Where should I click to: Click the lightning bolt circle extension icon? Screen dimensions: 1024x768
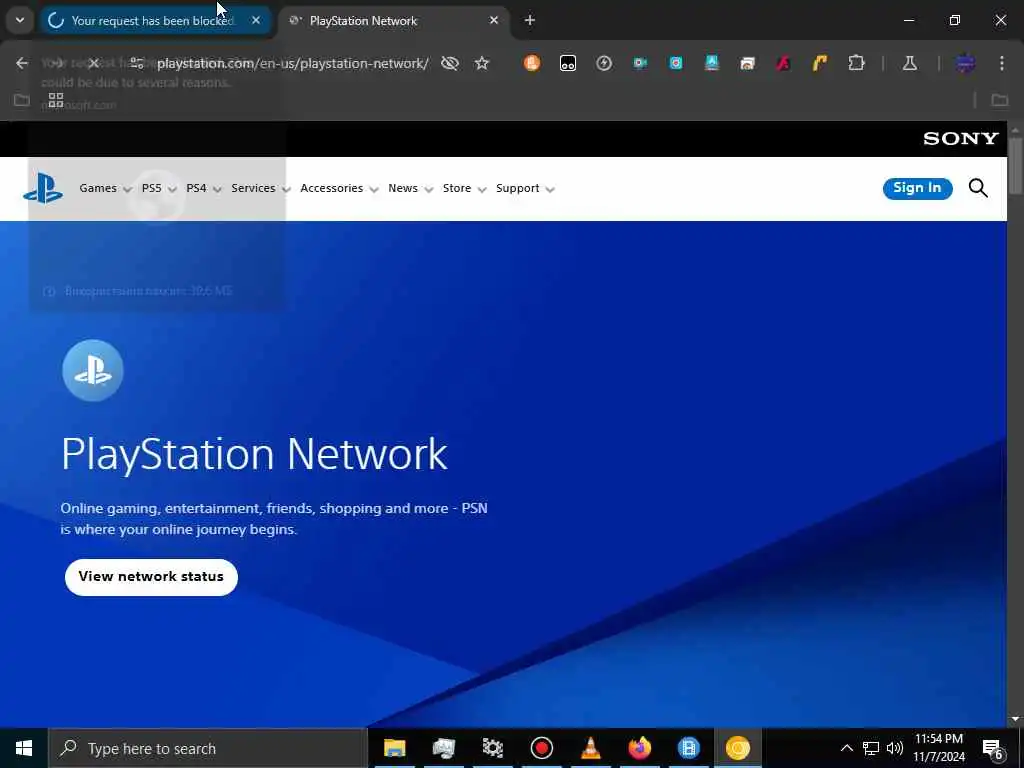click(x=604, y=63)
